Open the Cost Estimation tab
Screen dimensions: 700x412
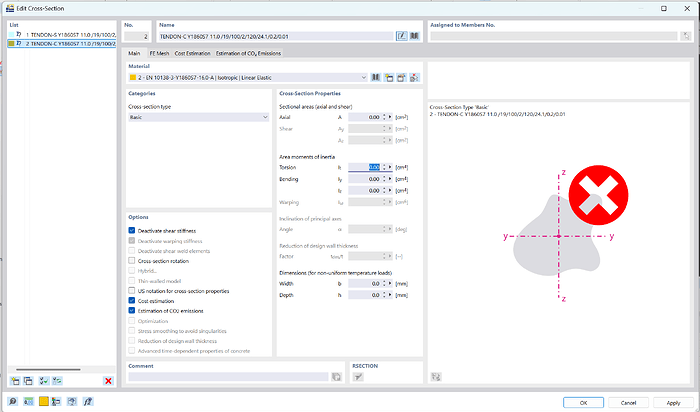[192, 53]
